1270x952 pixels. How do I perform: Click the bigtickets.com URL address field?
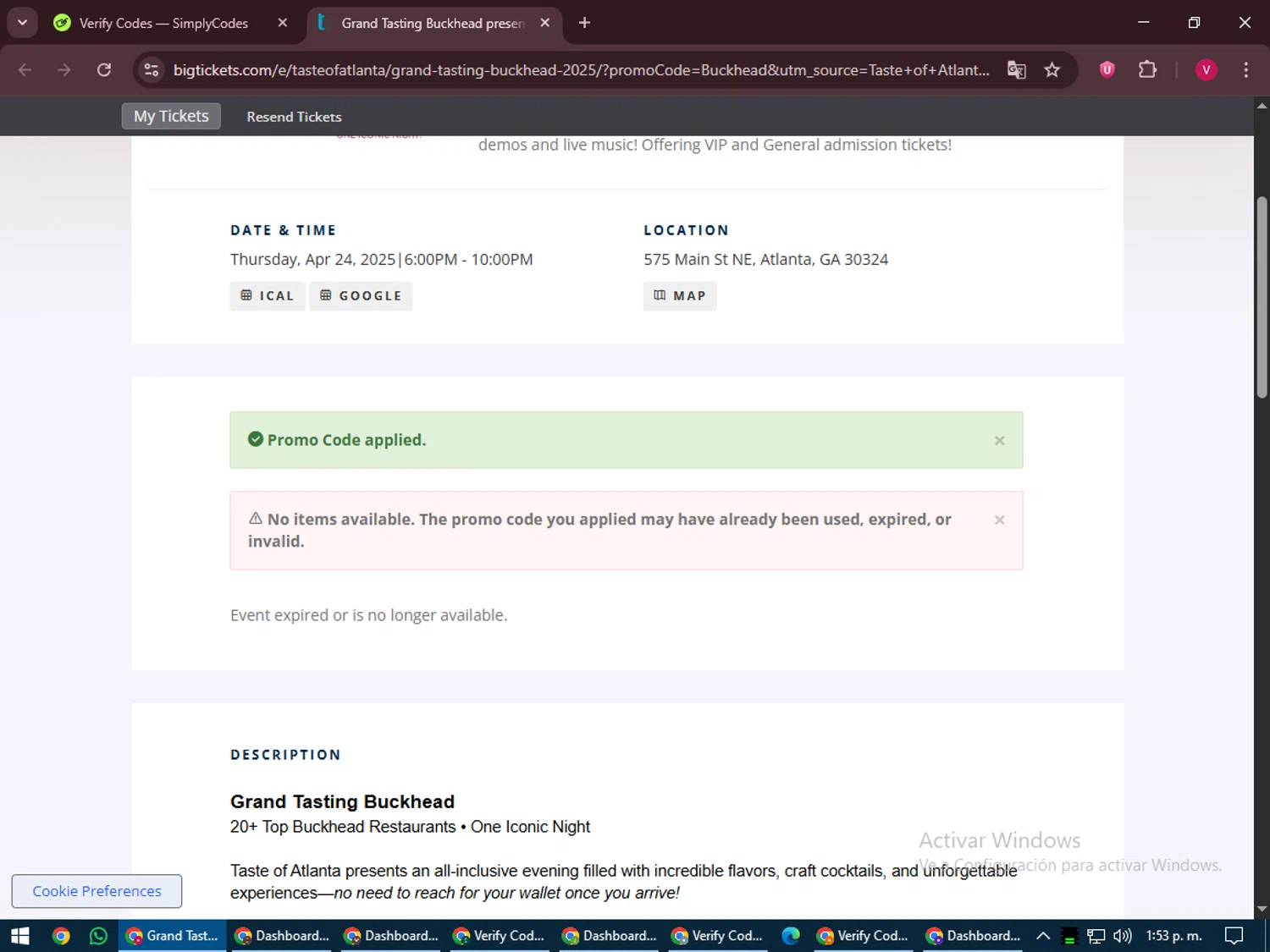(x=581, y=69)
